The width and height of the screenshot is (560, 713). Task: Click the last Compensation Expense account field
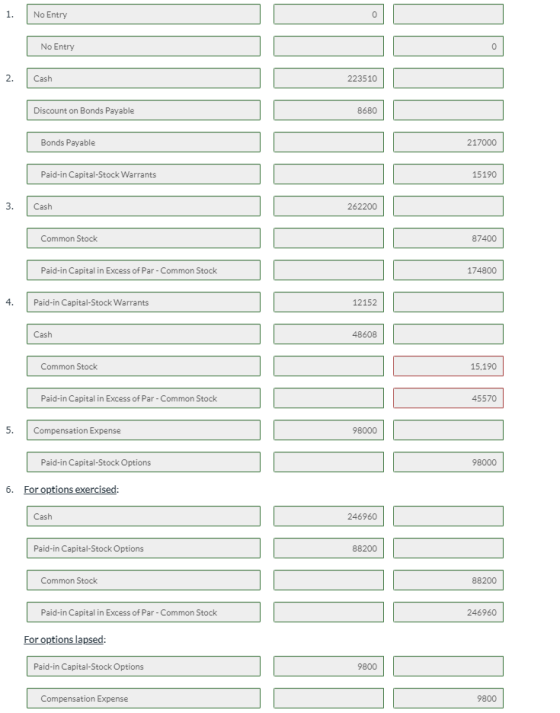coord(144,698)
